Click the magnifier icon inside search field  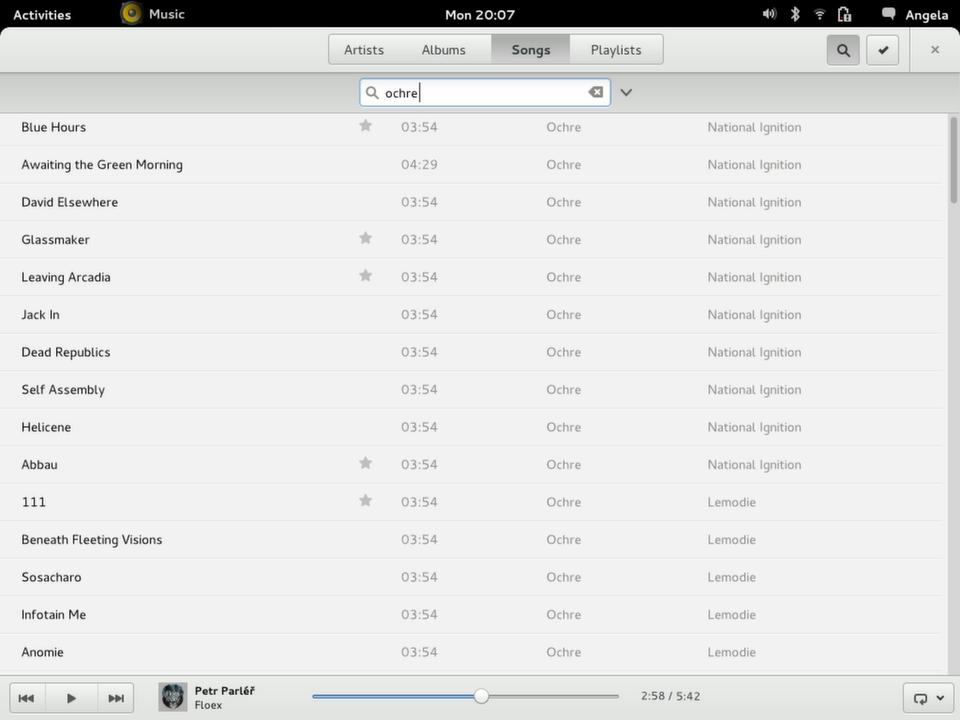pos(372,92)
